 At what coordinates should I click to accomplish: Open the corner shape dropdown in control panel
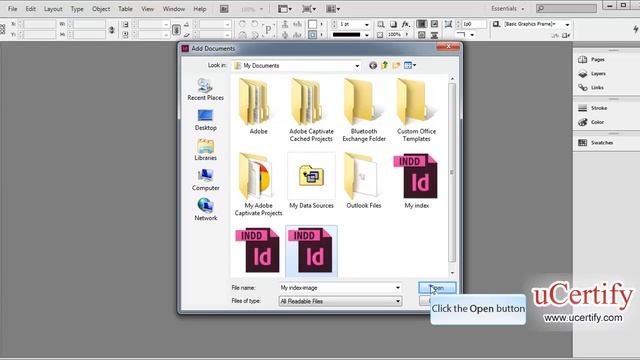472,35
